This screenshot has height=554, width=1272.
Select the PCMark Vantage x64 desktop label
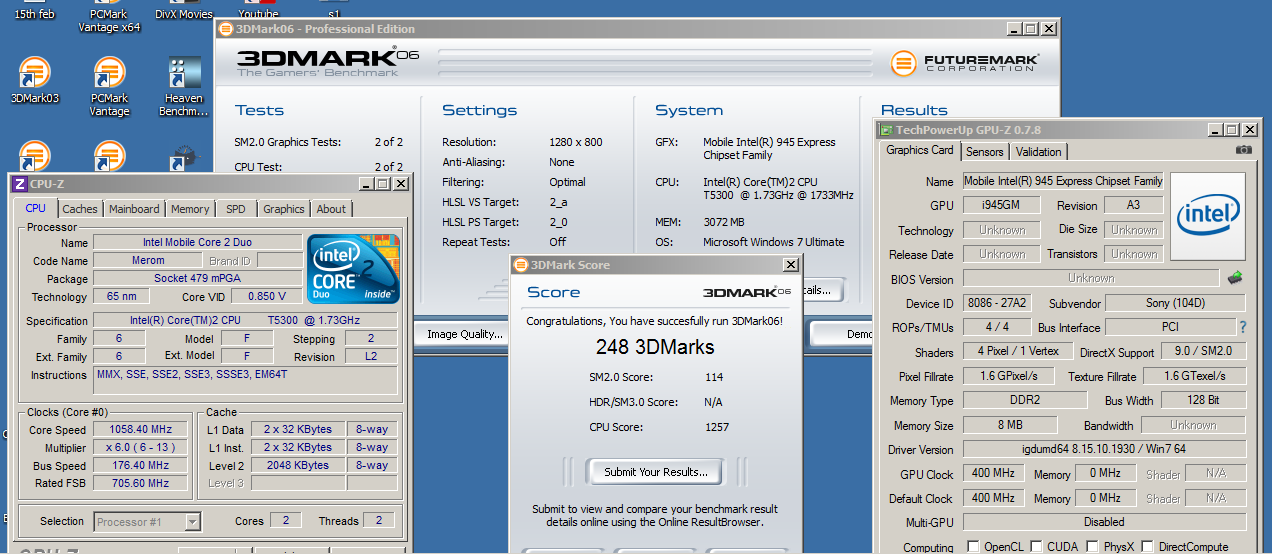point(110,21)
